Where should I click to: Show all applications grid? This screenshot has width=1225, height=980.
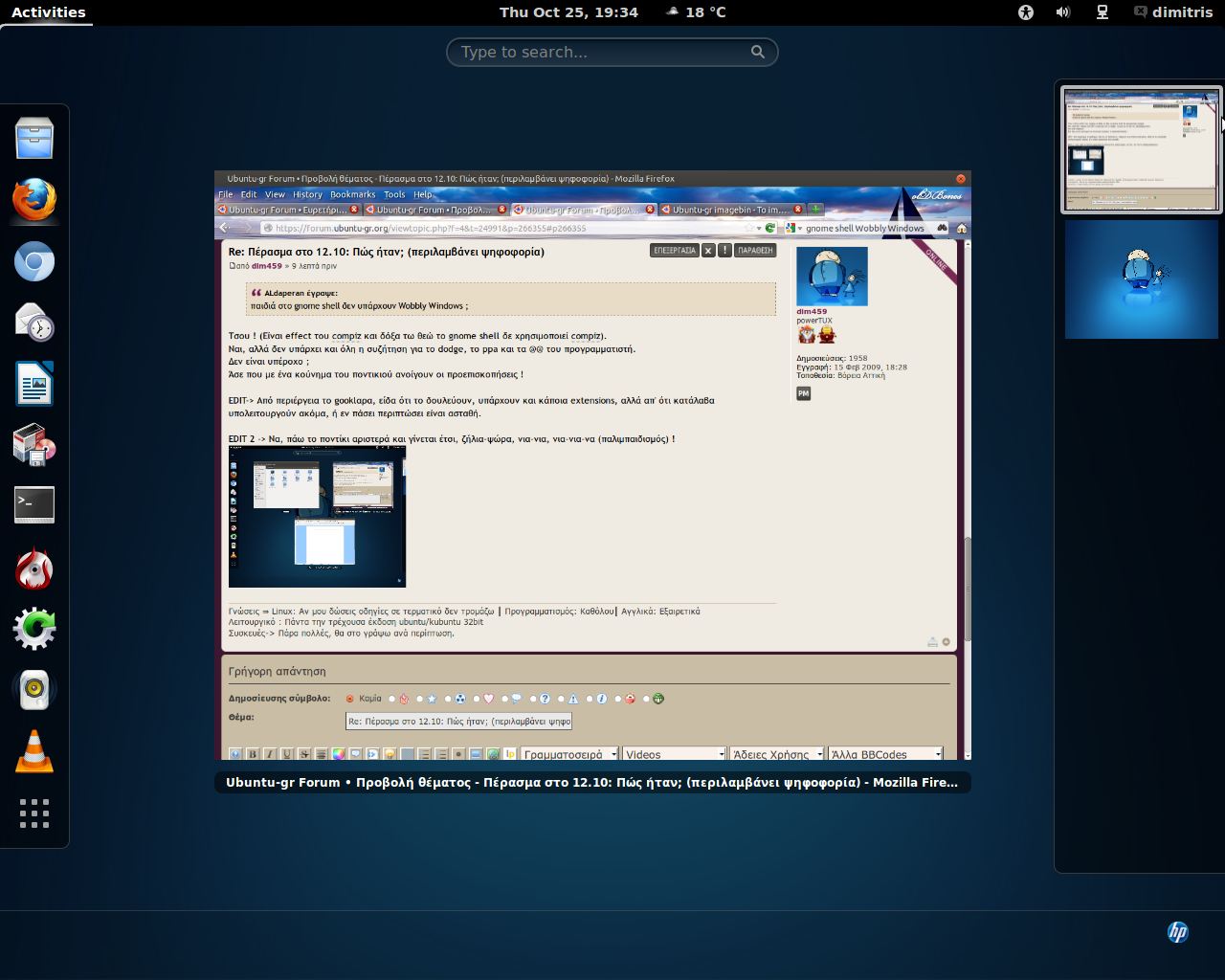click(34, 813)
